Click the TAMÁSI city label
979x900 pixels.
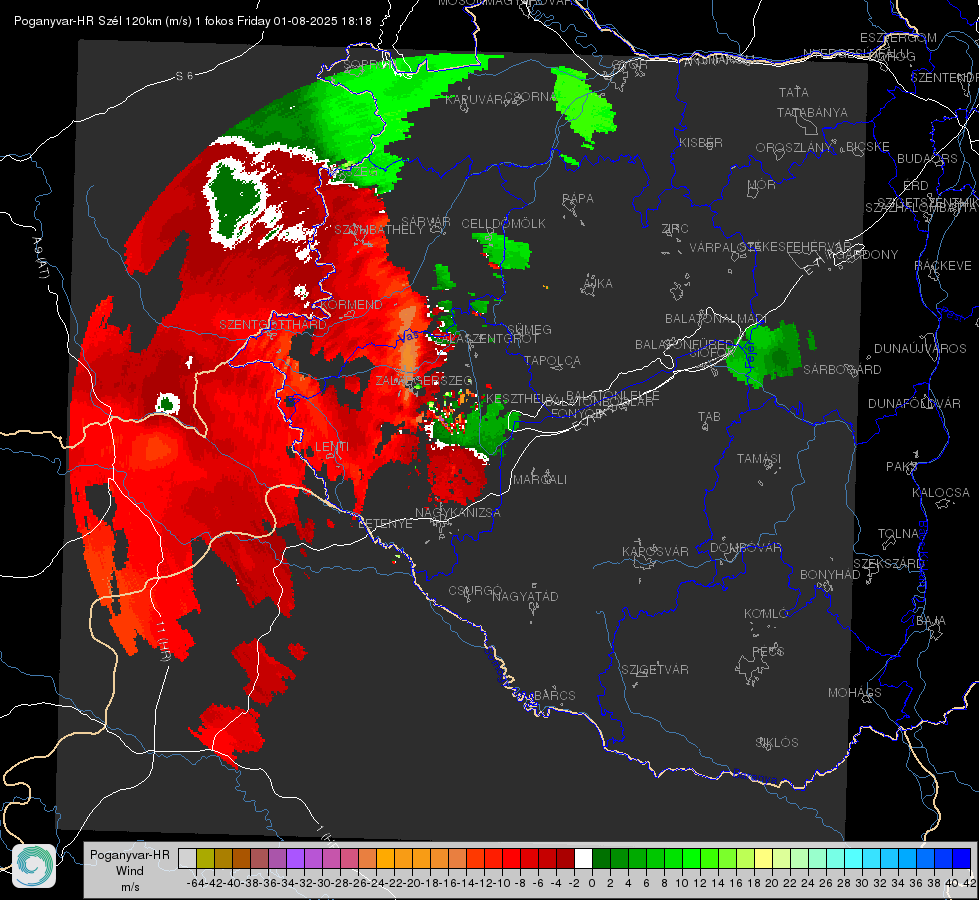[x=759, y=459]
